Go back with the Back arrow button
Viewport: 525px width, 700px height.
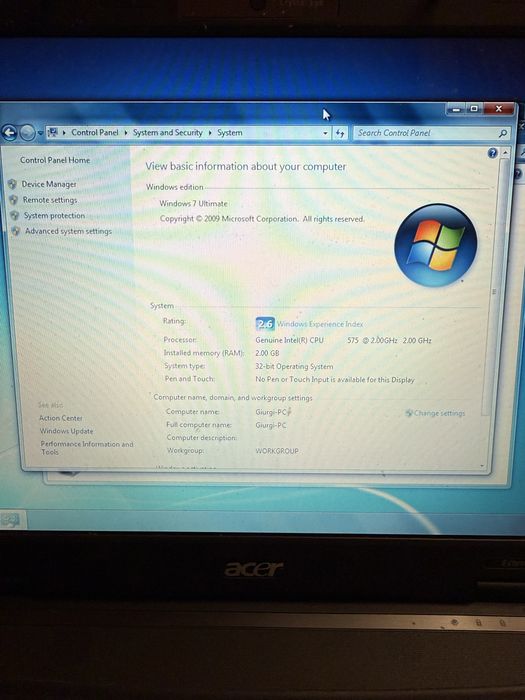pos(9,132)
